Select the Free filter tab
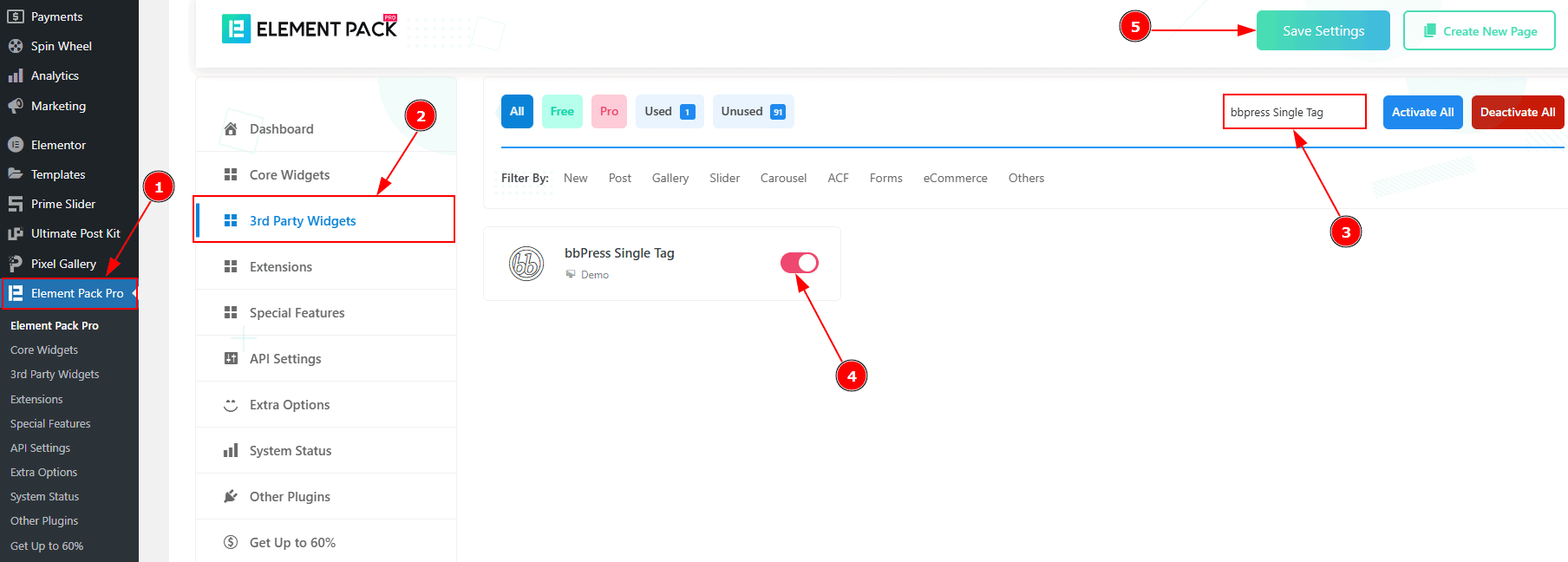Image resolution: width=1568 pixels, height=562 pixels. point(562,112)
